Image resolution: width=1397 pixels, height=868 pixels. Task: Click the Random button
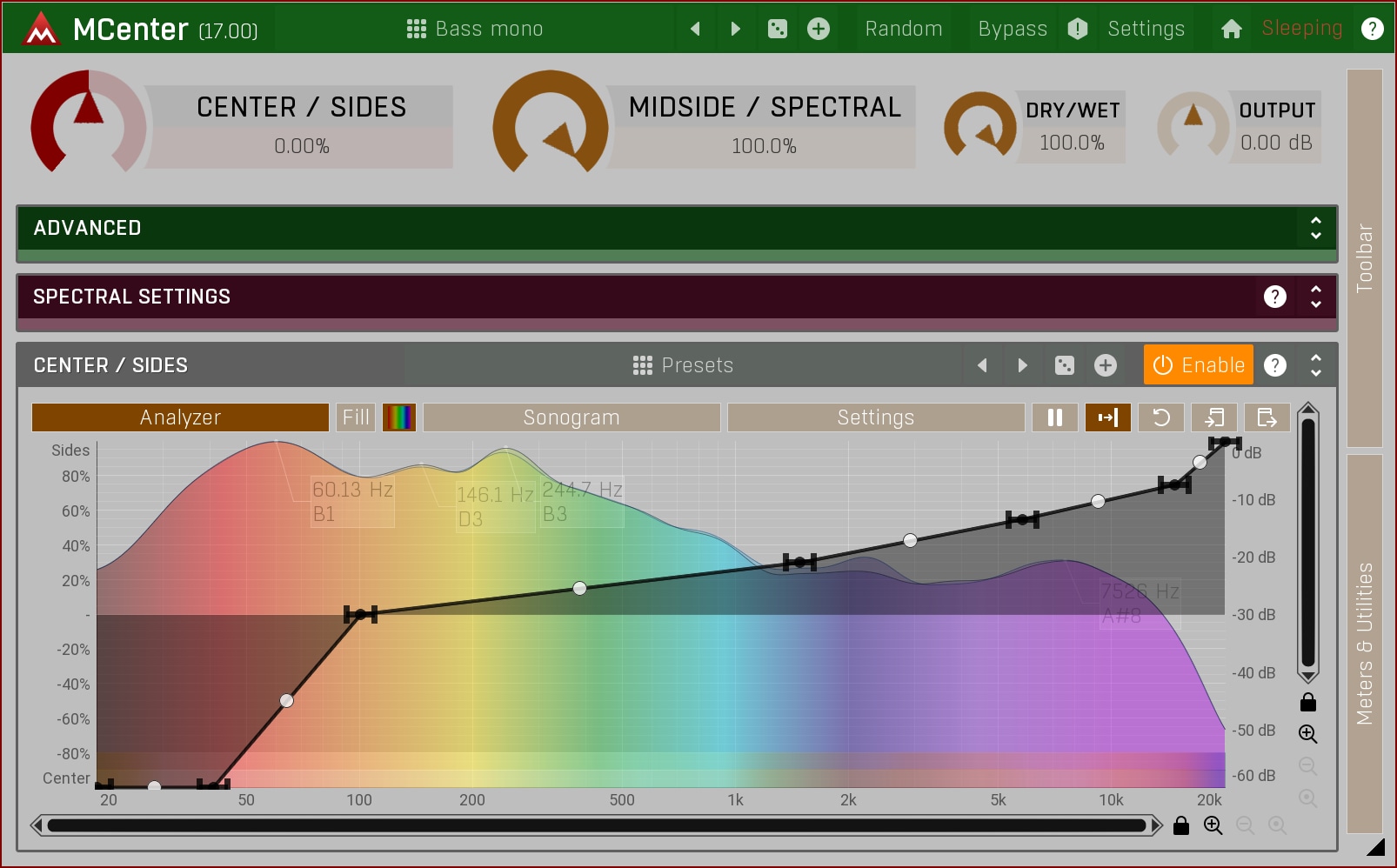903,29
